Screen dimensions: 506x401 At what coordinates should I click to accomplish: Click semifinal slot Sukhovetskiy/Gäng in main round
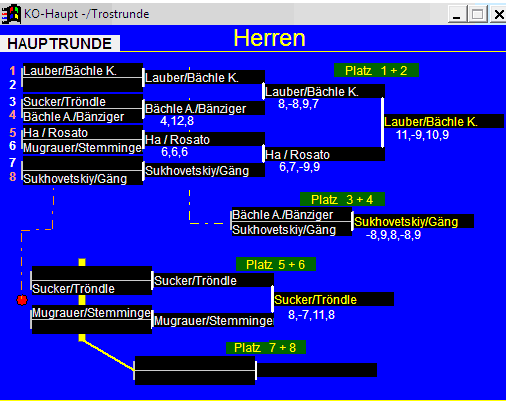pyautogui.click(x=205, y=170)
